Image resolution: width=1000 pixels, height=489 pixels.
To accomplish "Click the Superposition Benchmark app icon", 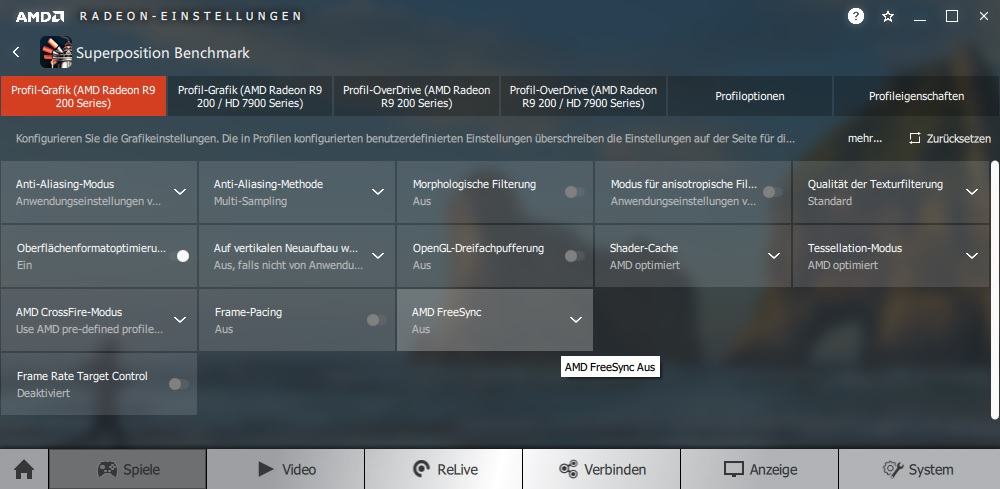I will pos(55,52).
